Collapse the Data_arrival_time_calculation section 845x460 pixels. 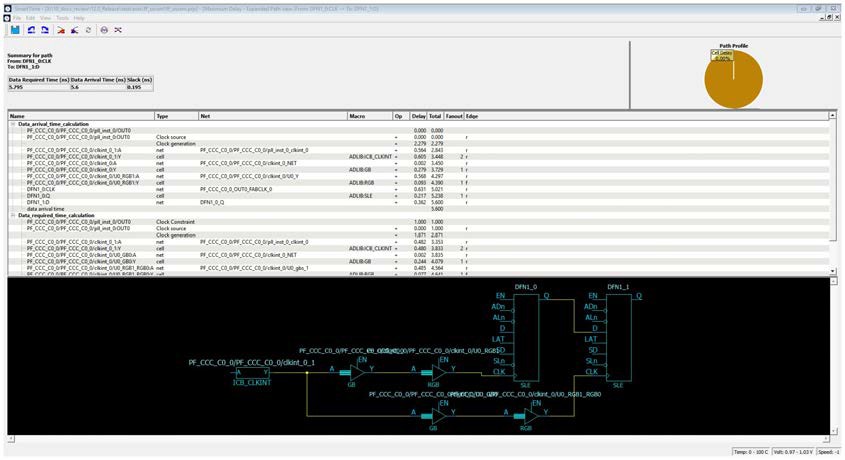12,124
